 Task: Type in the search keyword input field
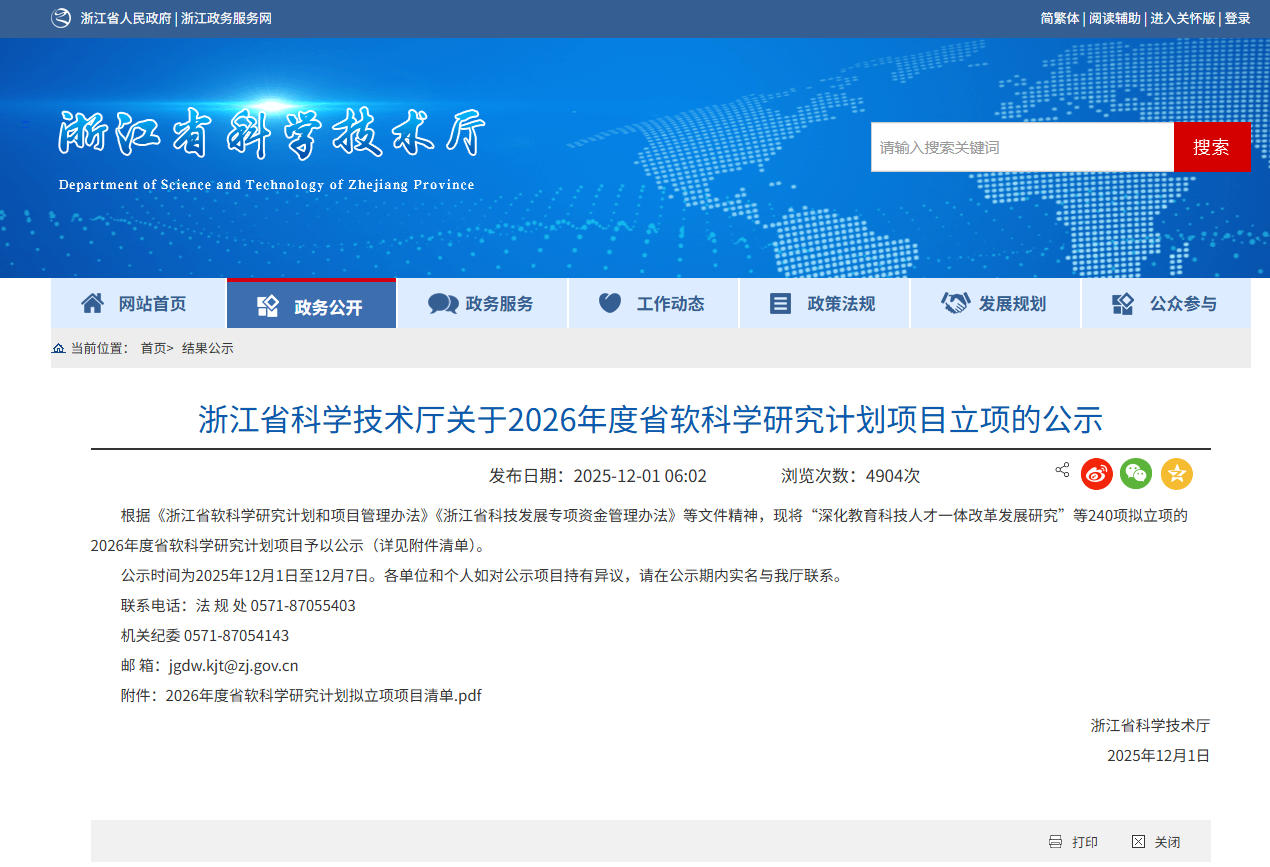1021,147
